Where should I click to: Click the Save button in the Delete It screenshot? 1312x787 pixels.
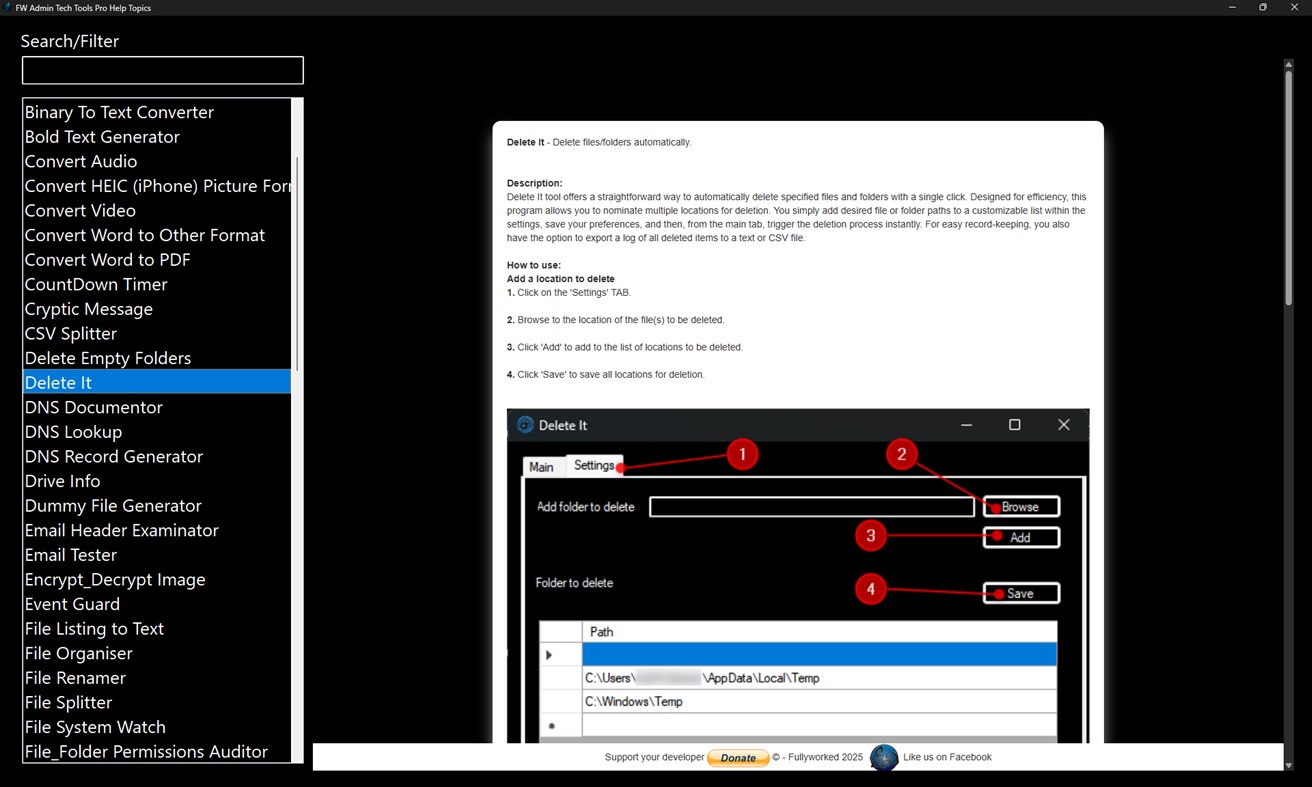pos(1027,592)
